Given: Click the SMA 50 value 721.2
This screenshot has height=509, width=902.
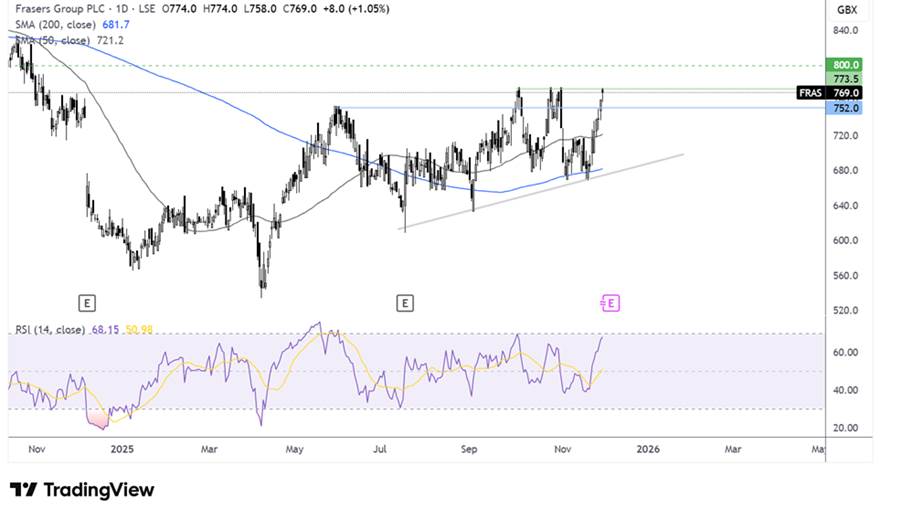Looking at the screenshot, I should click(x=116, y=40).
